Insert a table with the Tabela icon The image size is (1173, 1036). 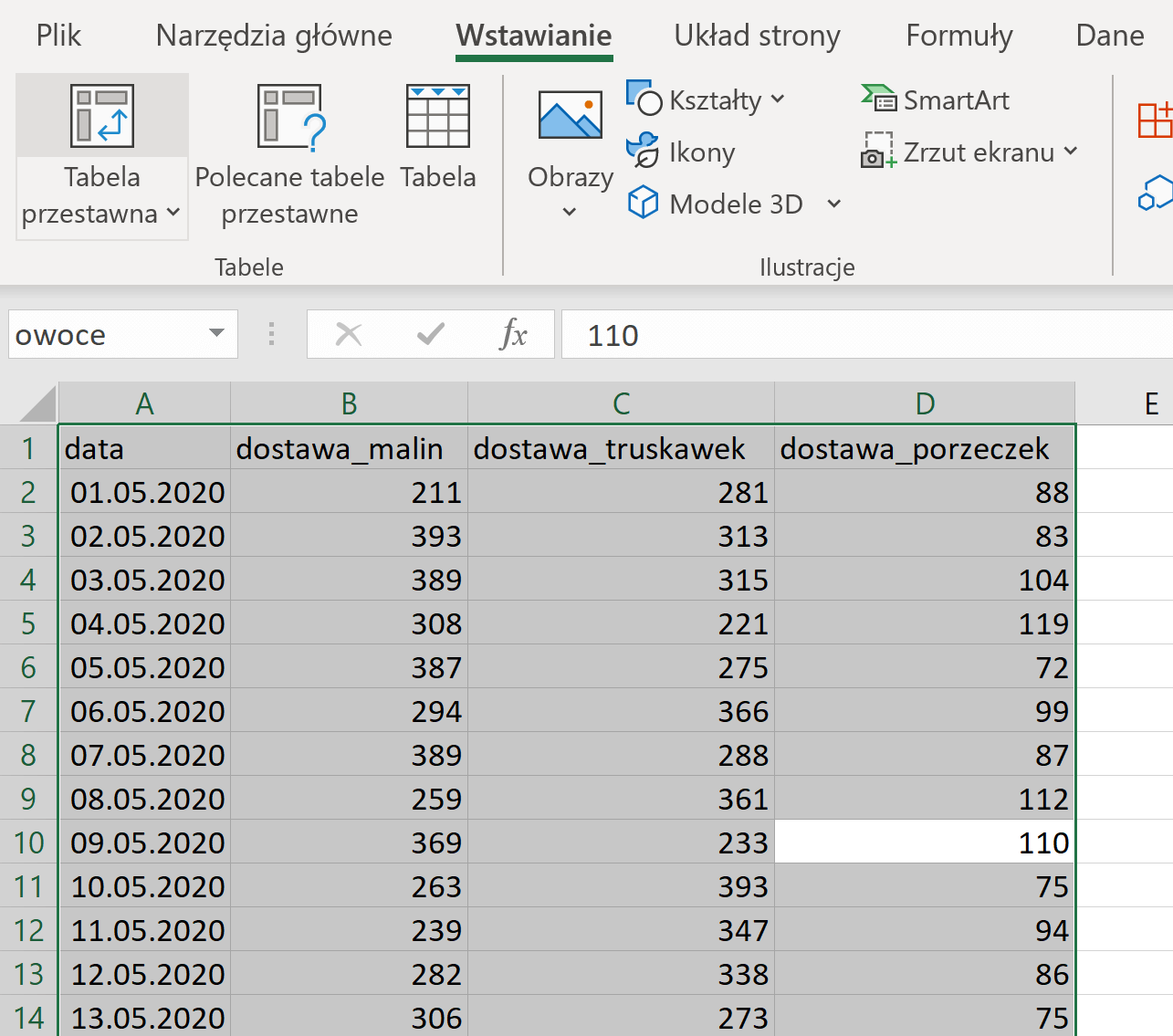[438, 116]
